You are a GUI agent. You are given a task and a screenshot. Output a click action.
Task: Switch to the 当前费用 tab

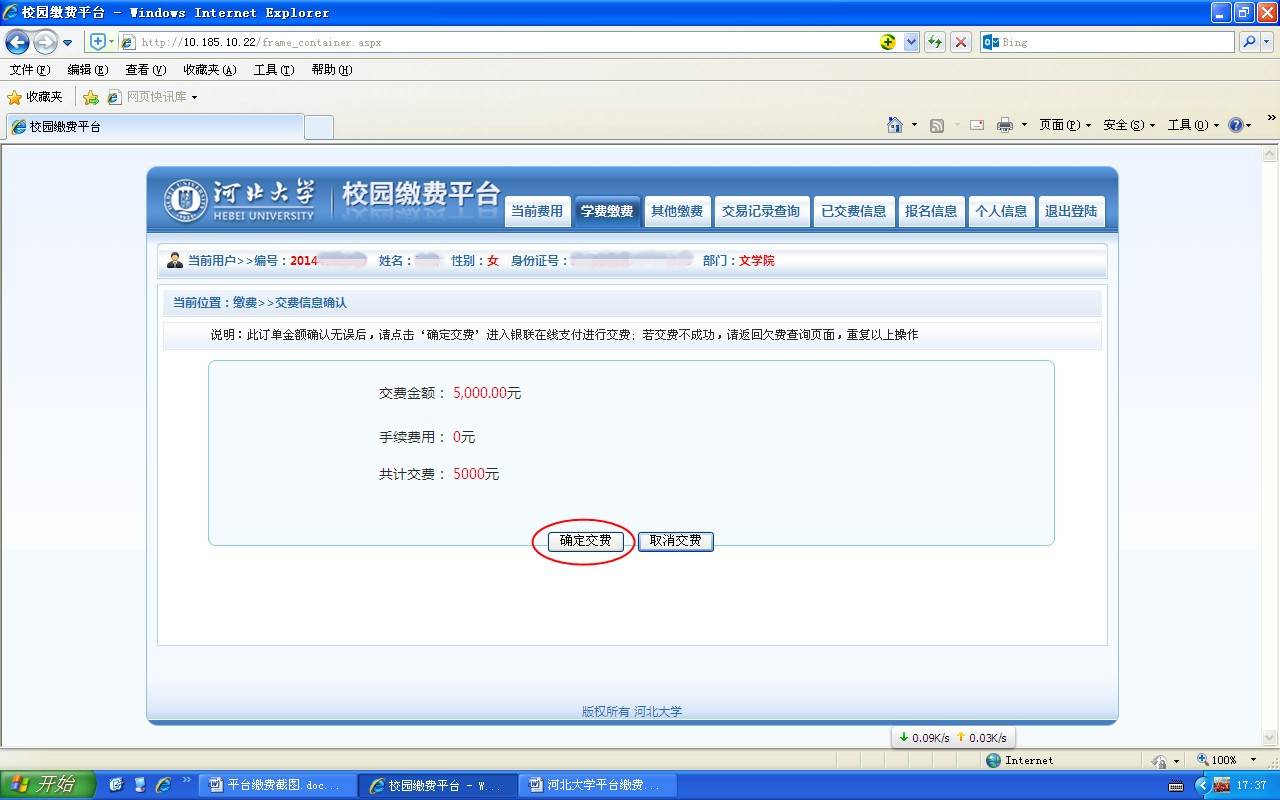click(x=537, y=211)
